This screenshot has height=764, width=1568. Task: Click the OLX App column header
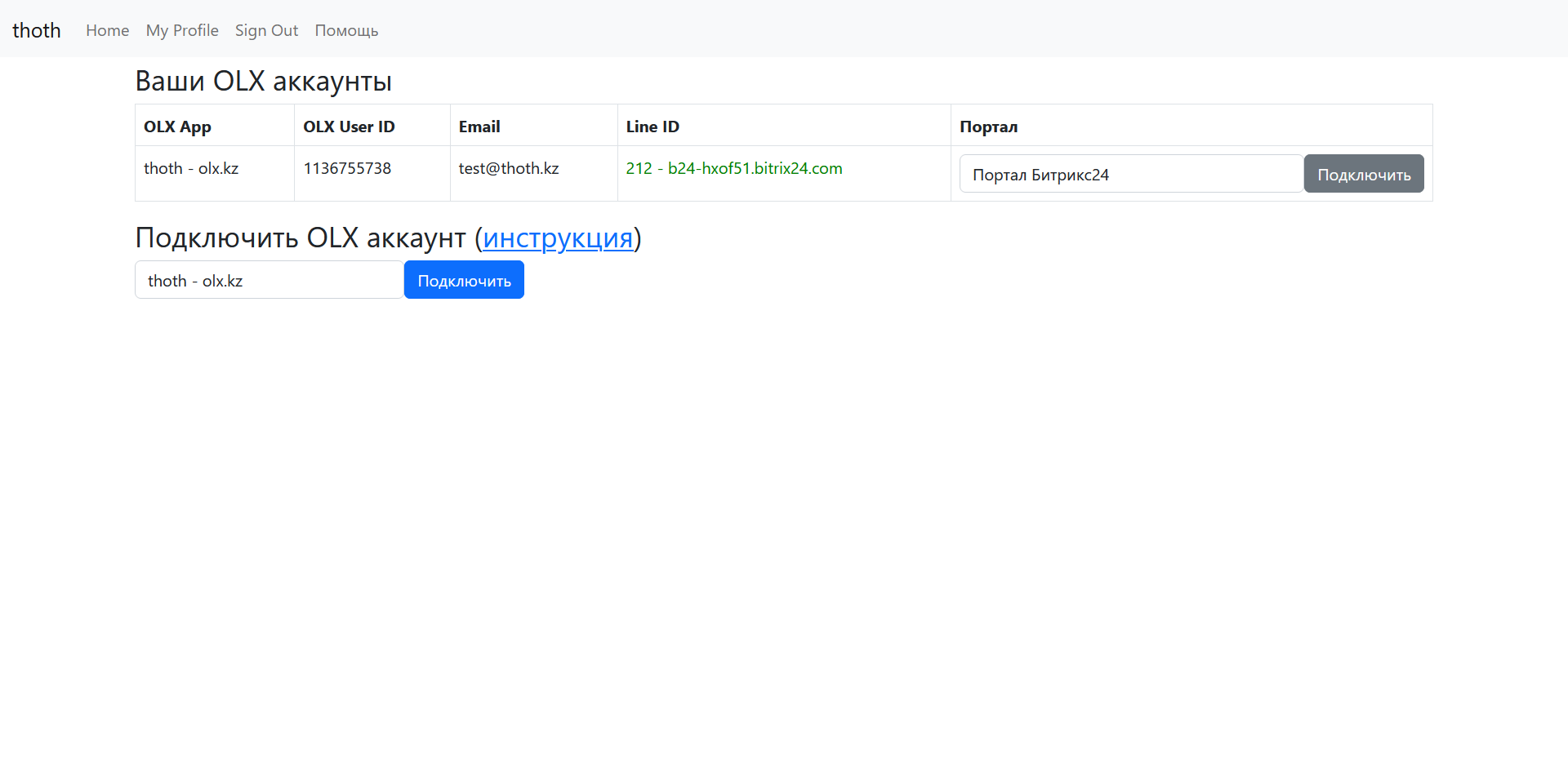click(177, 127)
